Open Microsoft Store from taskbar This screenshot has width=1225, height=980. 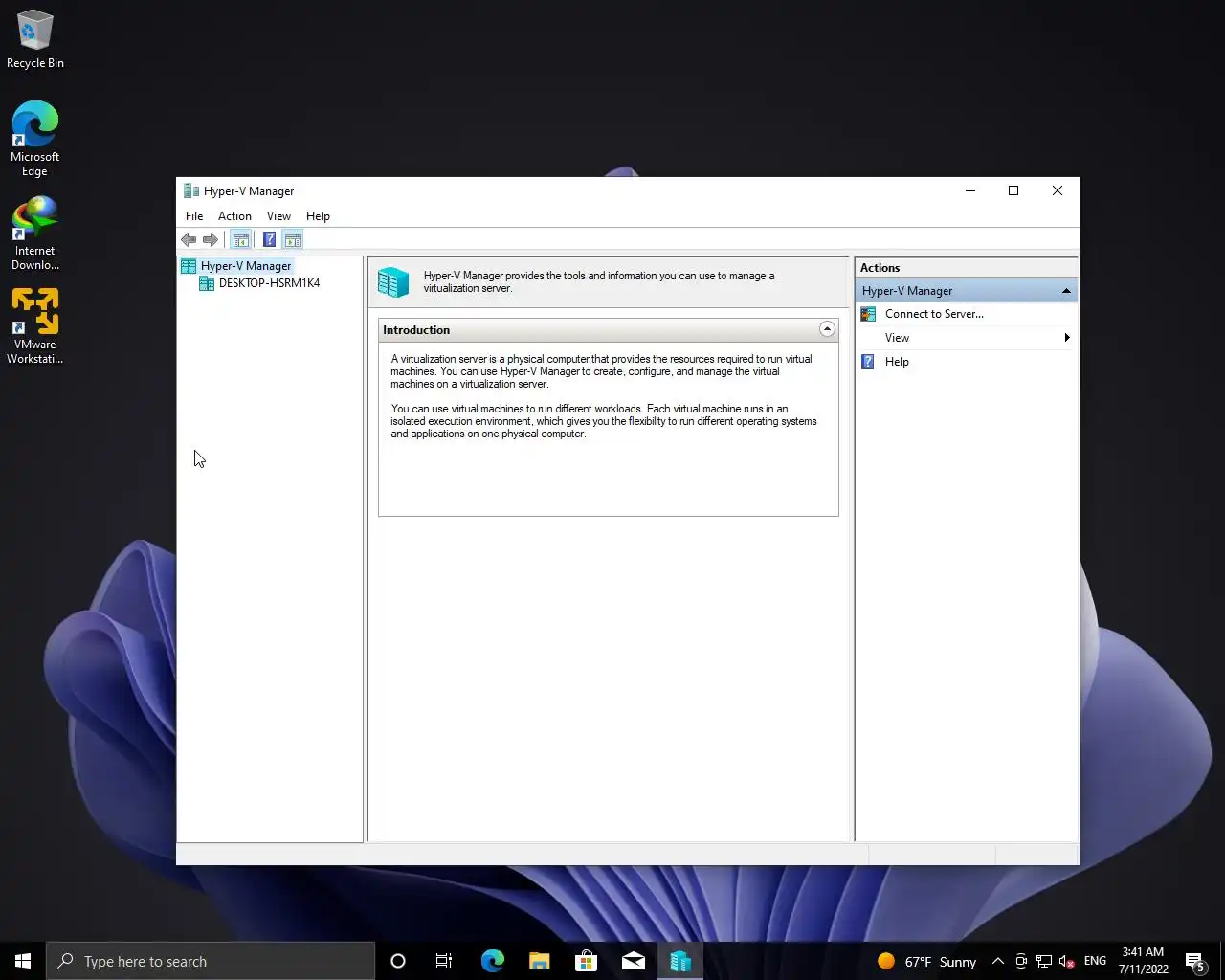tap(587, 961)
